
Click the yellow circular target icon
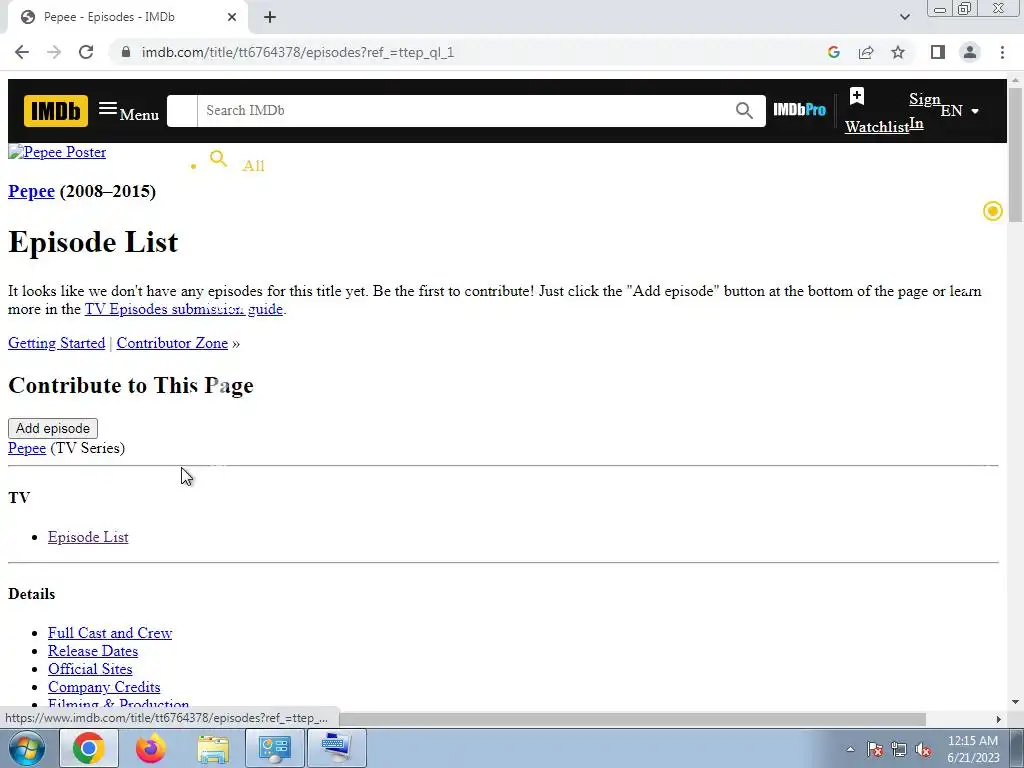click(x=993, y=211)
